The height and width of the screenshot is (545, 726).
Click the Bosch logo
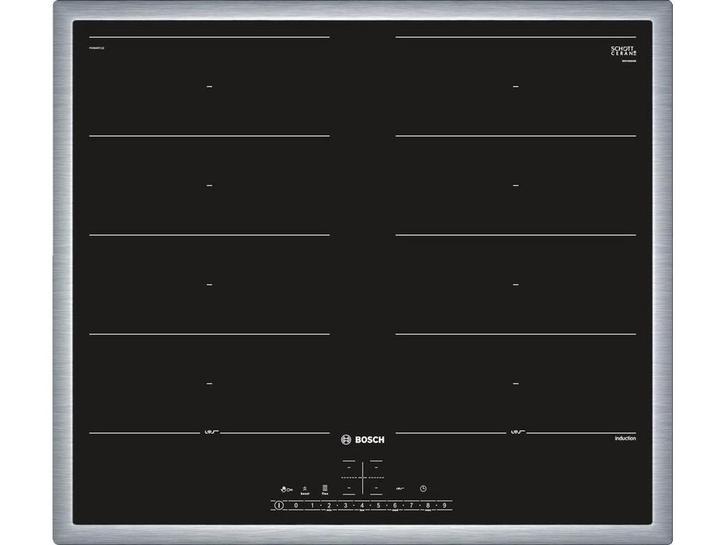point(362,436)
